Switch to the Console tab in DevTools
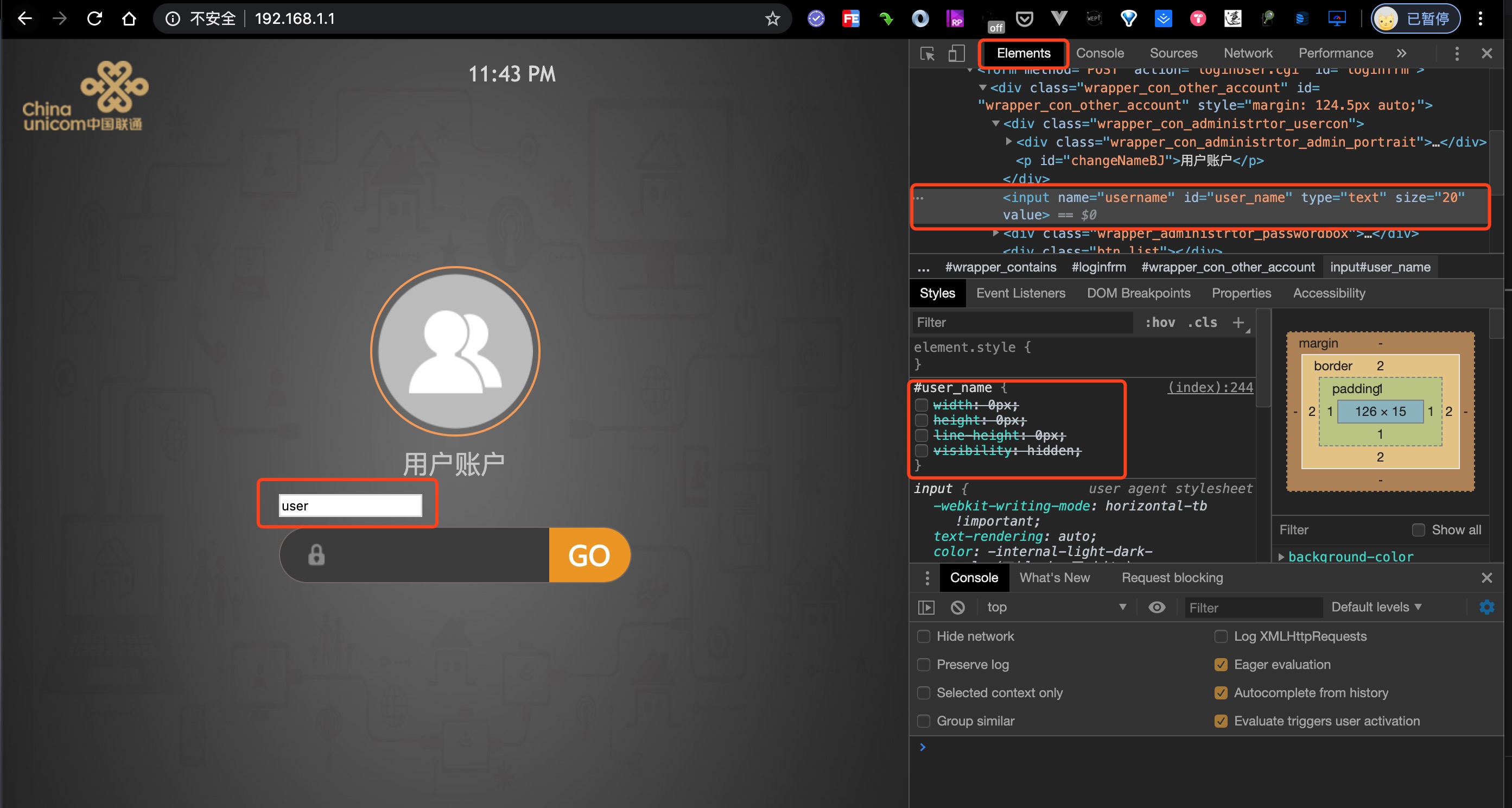 [x=1100, y=53]
